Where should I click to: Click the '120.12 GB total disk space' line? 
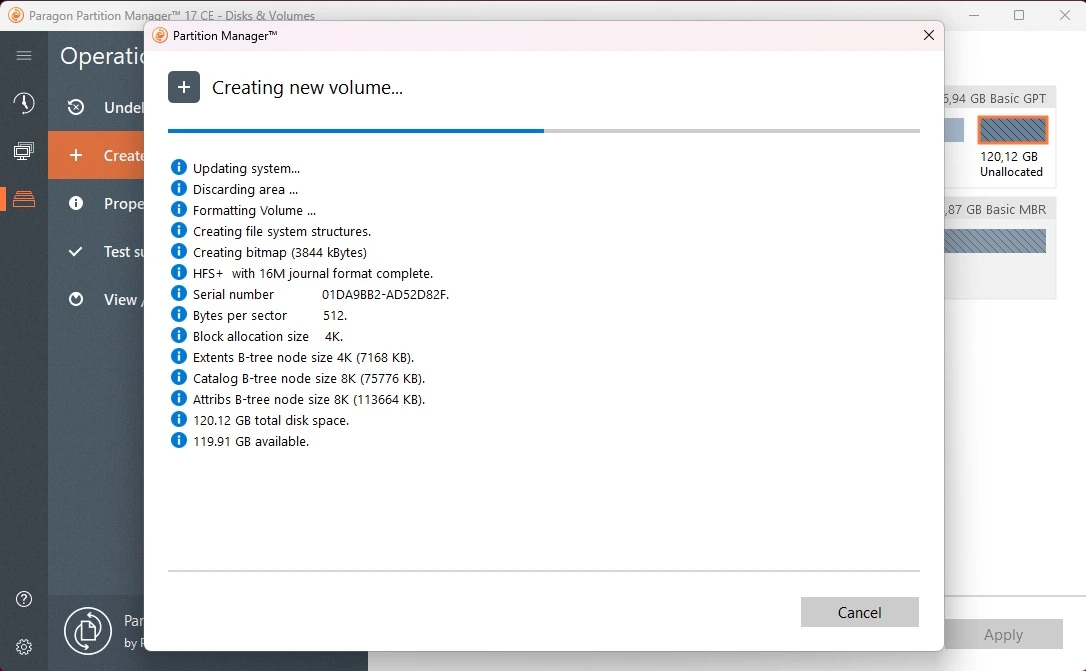click(x=271, y=420)
